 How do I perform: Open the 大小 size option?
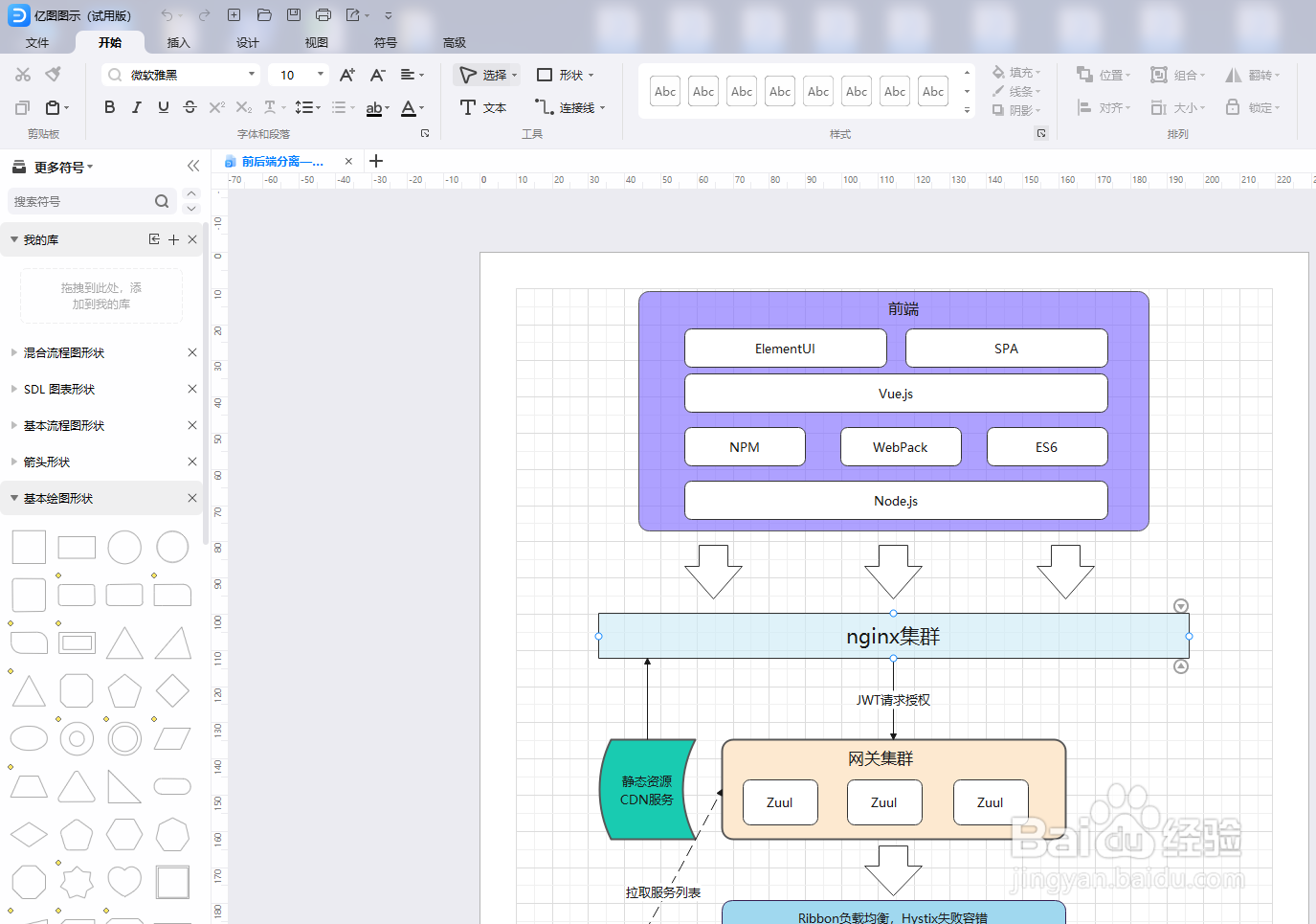(1178, 107)
